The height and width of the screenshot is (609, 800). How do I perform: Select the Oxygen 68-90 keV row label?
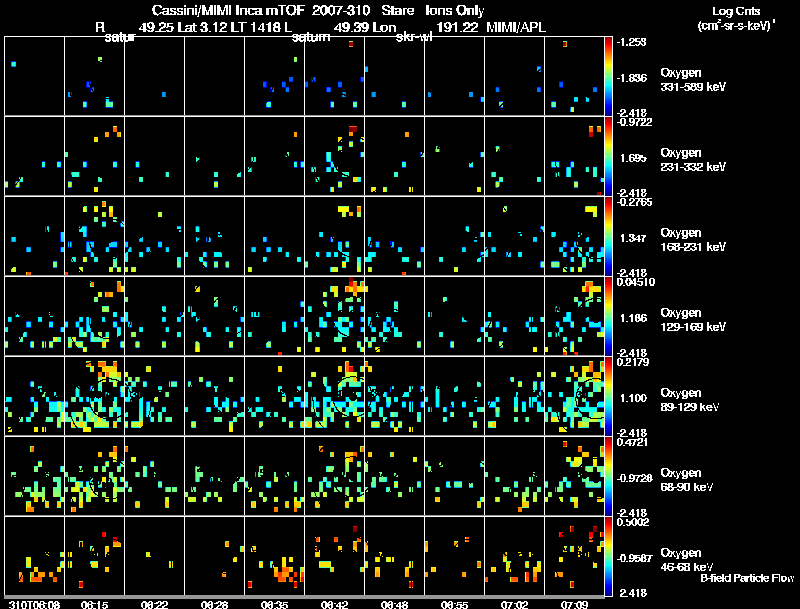(x=686, y=480)
